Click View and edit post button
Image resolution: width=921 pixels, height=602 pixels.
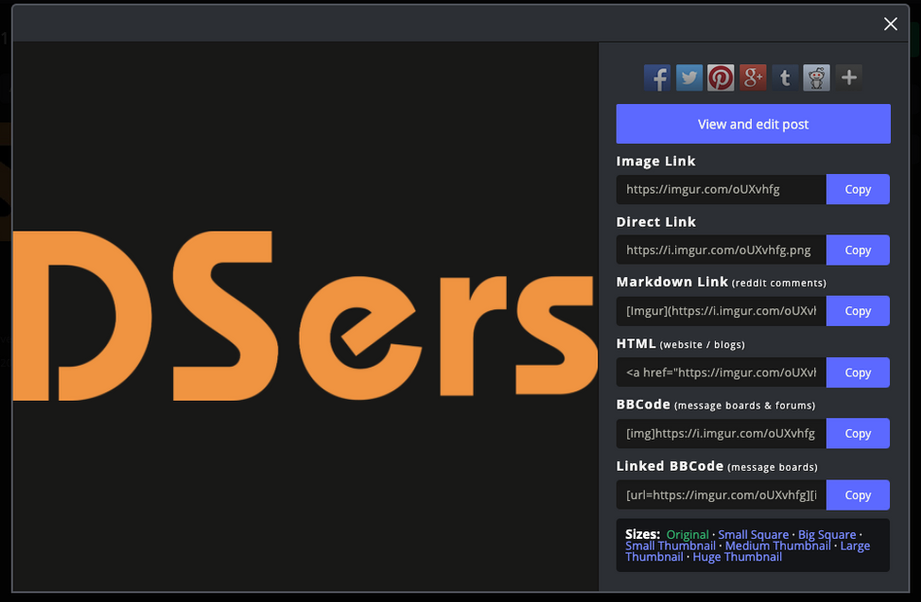(x=753, y=124)
